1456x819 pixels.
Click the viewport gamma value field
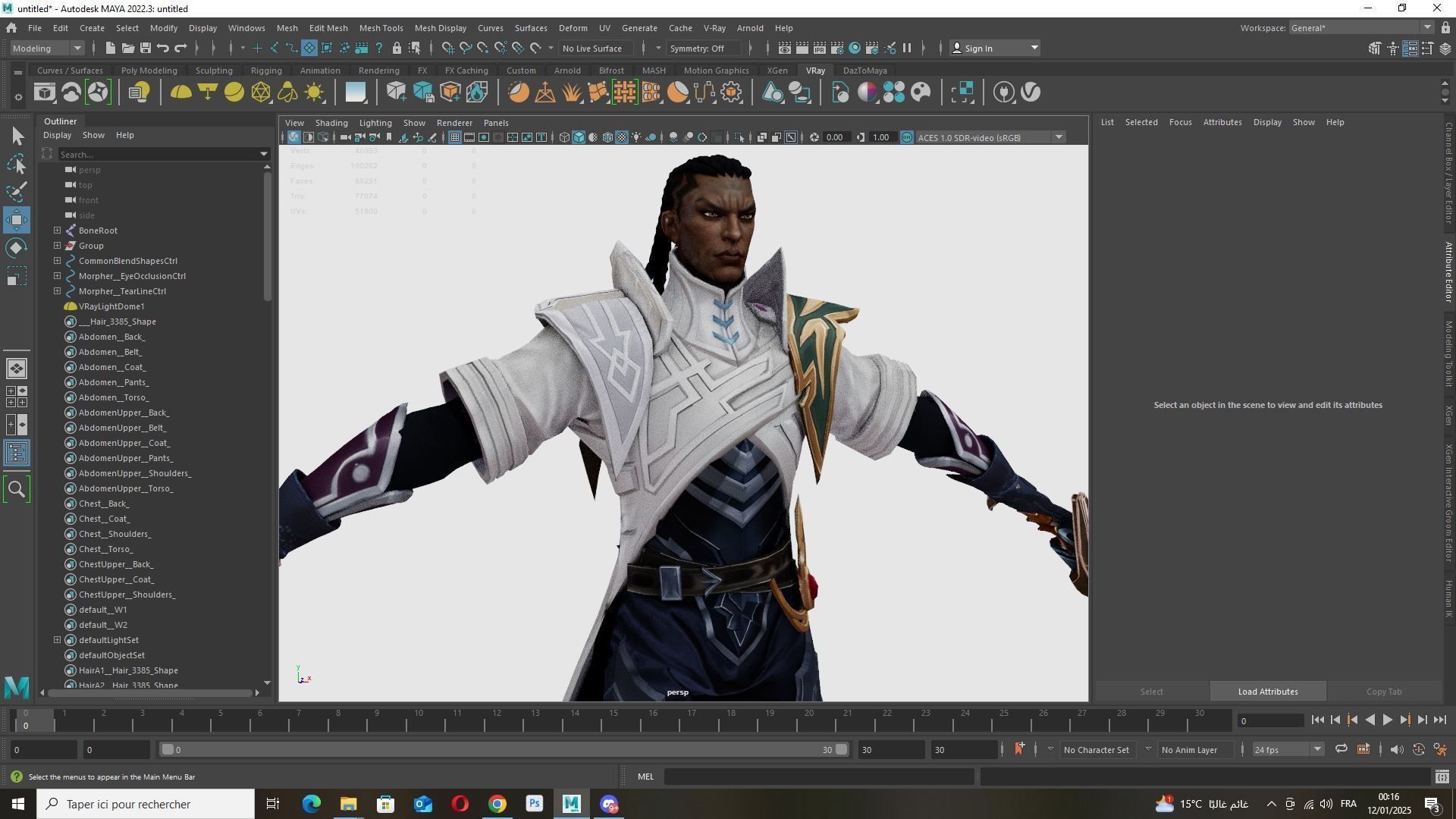[x=882, y=137]
